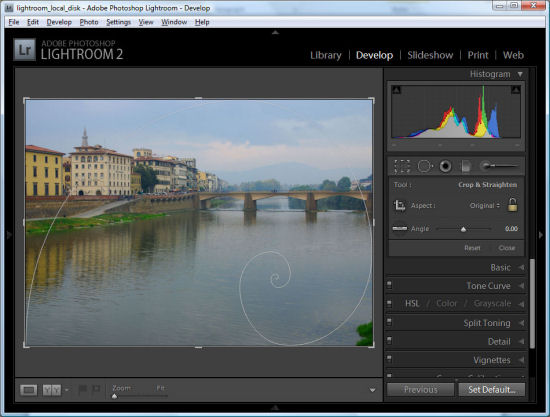Open the Develop menu
550x417 pixels.
point(59,22)
